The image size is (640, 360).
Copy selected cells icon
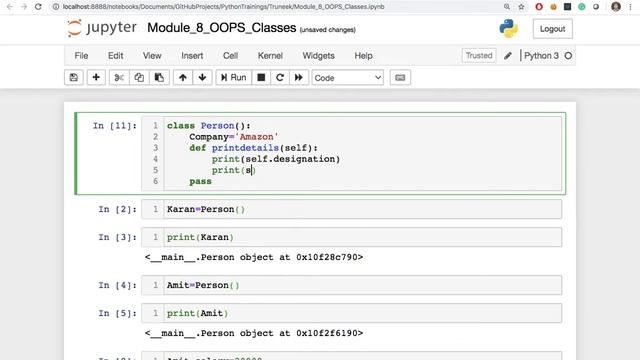point(139,78)
